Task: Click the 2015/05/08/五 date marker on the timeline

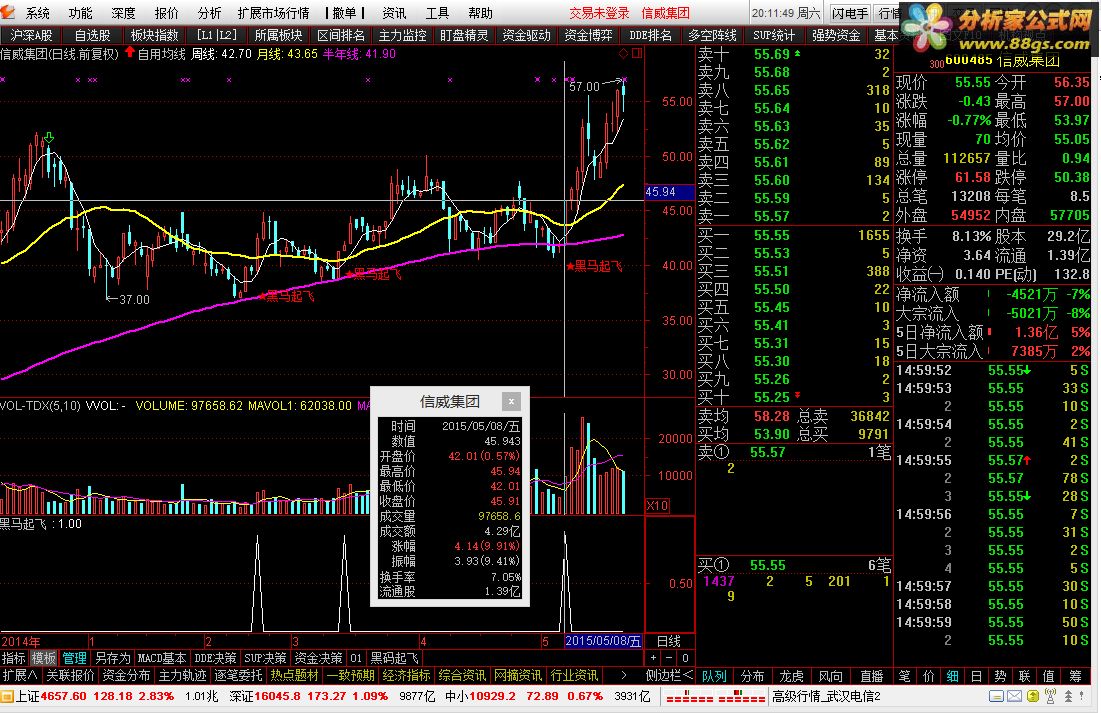Action: click(603, 641)
